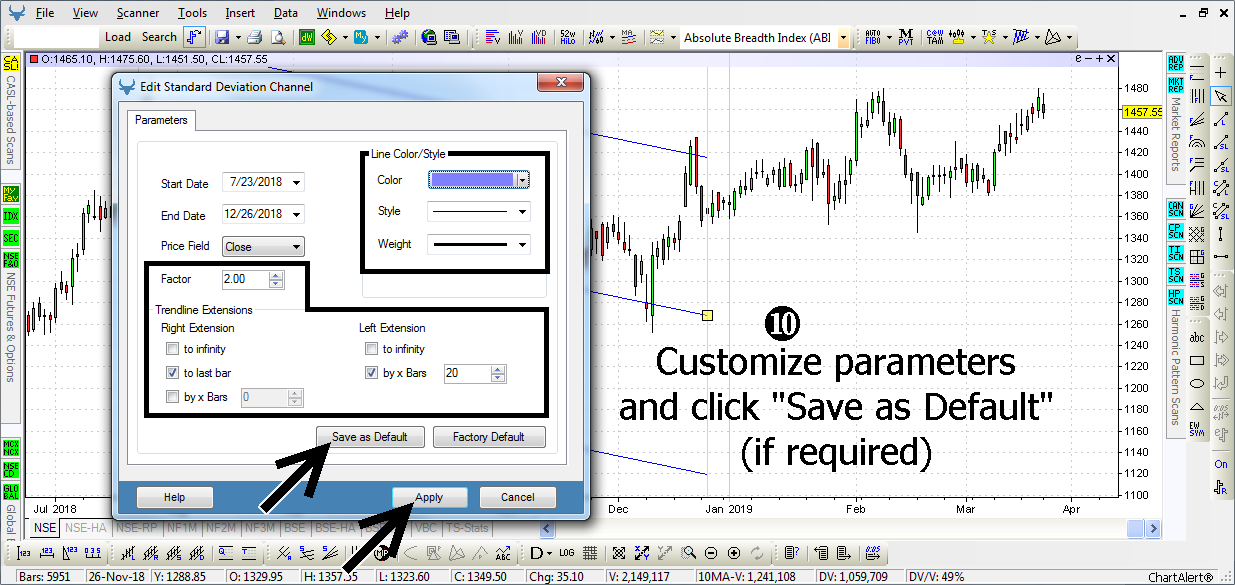Select the NSE-HA bottom tab
This screenshot has width=1235, height=585.
[86, 527]
